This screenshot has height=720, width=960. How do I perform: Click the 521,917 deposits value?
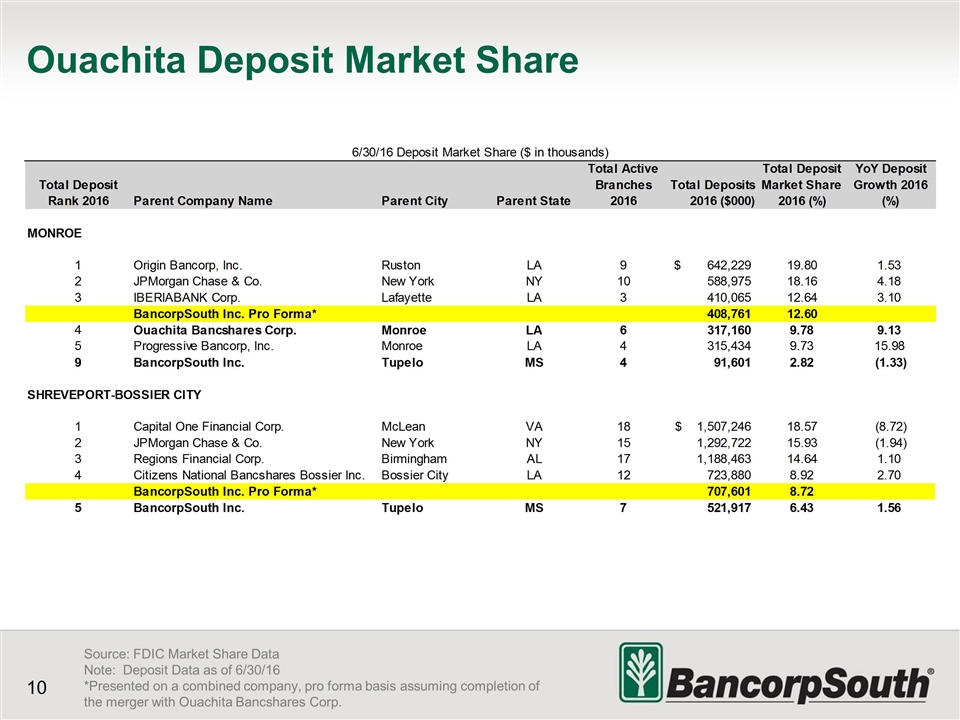(729, 508)
